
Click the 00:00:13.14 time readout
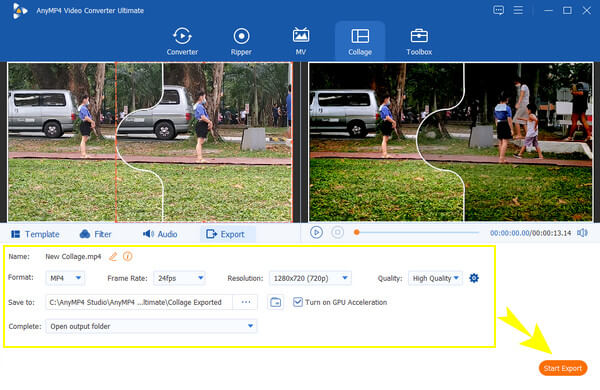point(551,233)
